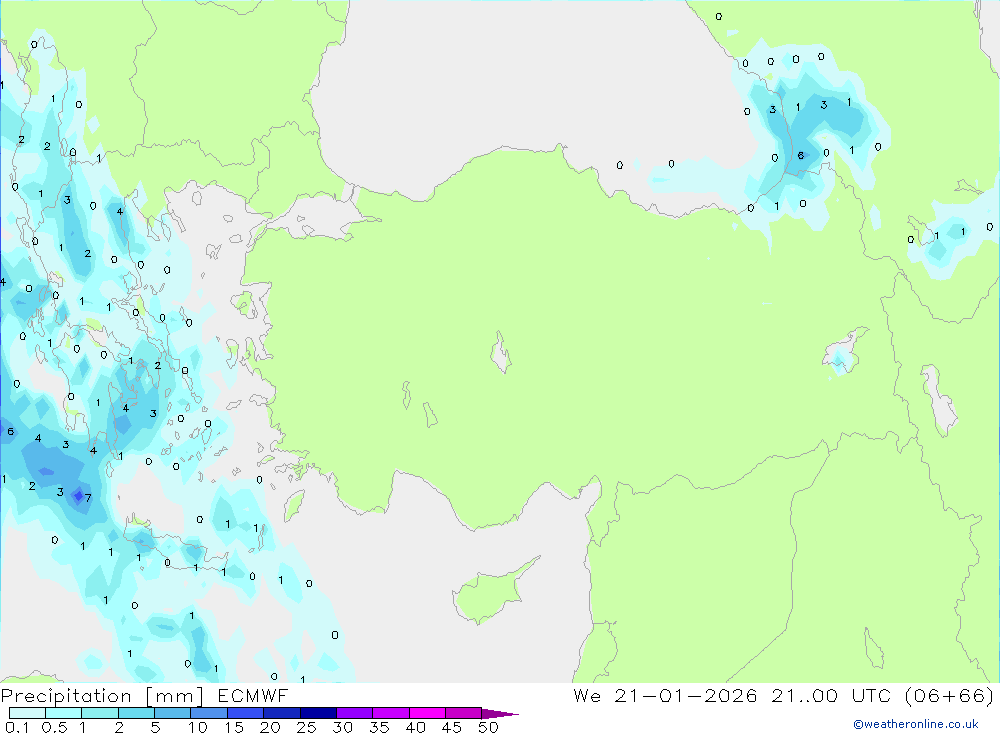Select the 5–10 mm legend color box
The width and height of the screenshot is (1000, 733).
pos(172,713)
